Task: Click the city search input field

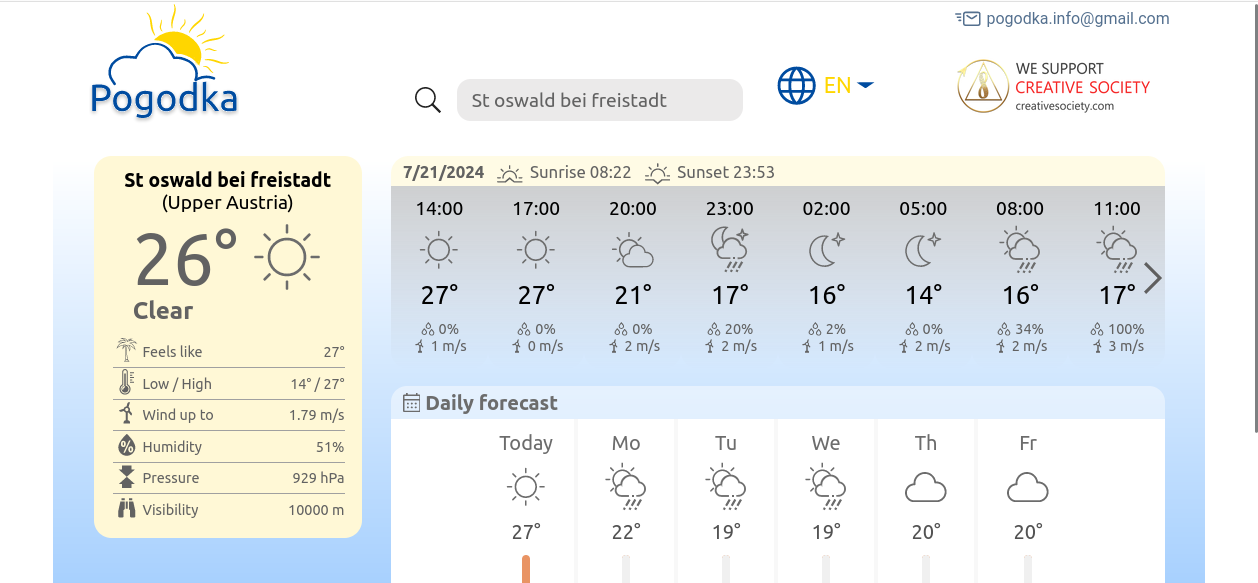Action: coord(599,100)
